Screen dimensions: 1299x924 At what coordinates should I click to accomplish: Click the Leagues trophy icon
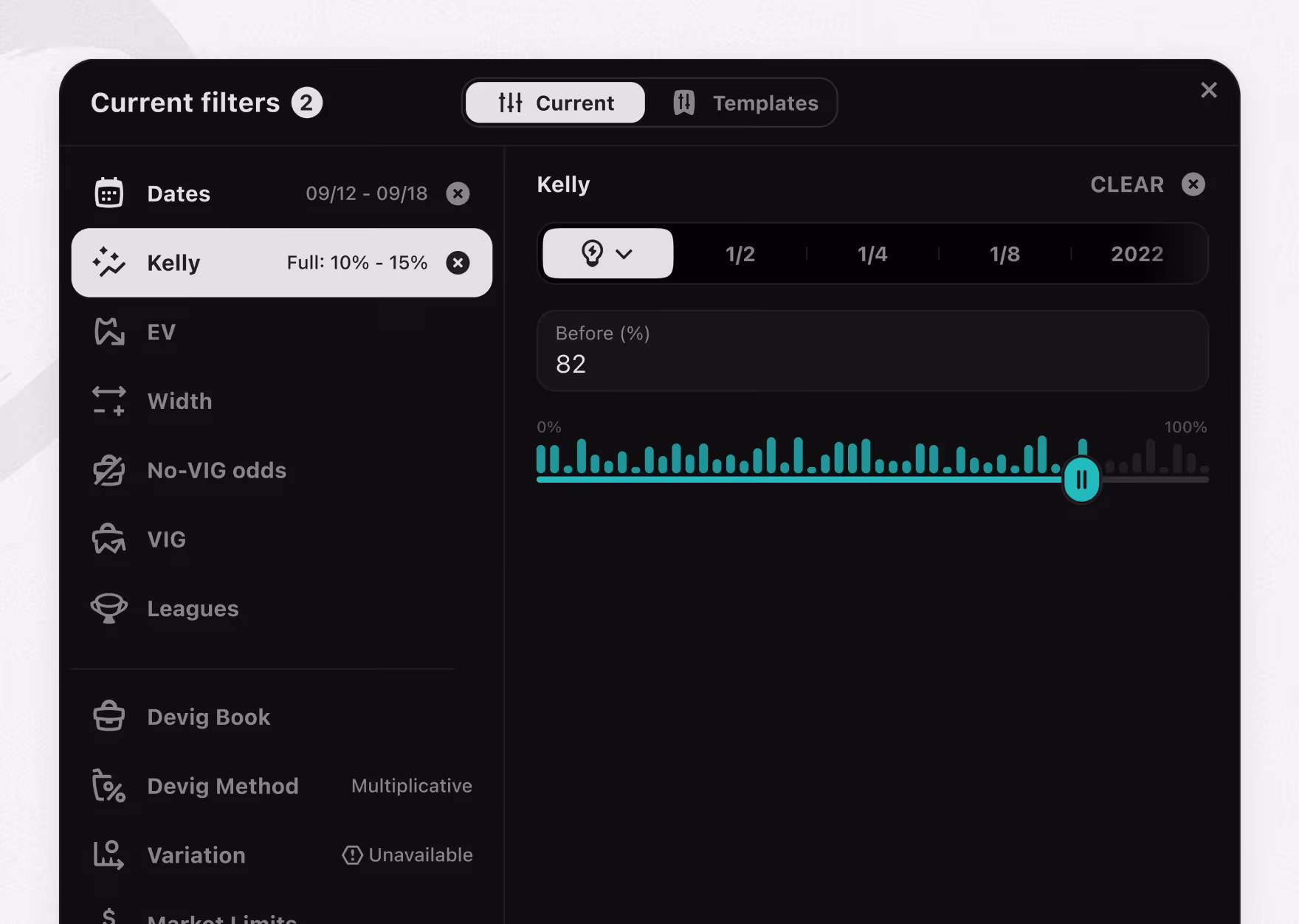[108, 608]
